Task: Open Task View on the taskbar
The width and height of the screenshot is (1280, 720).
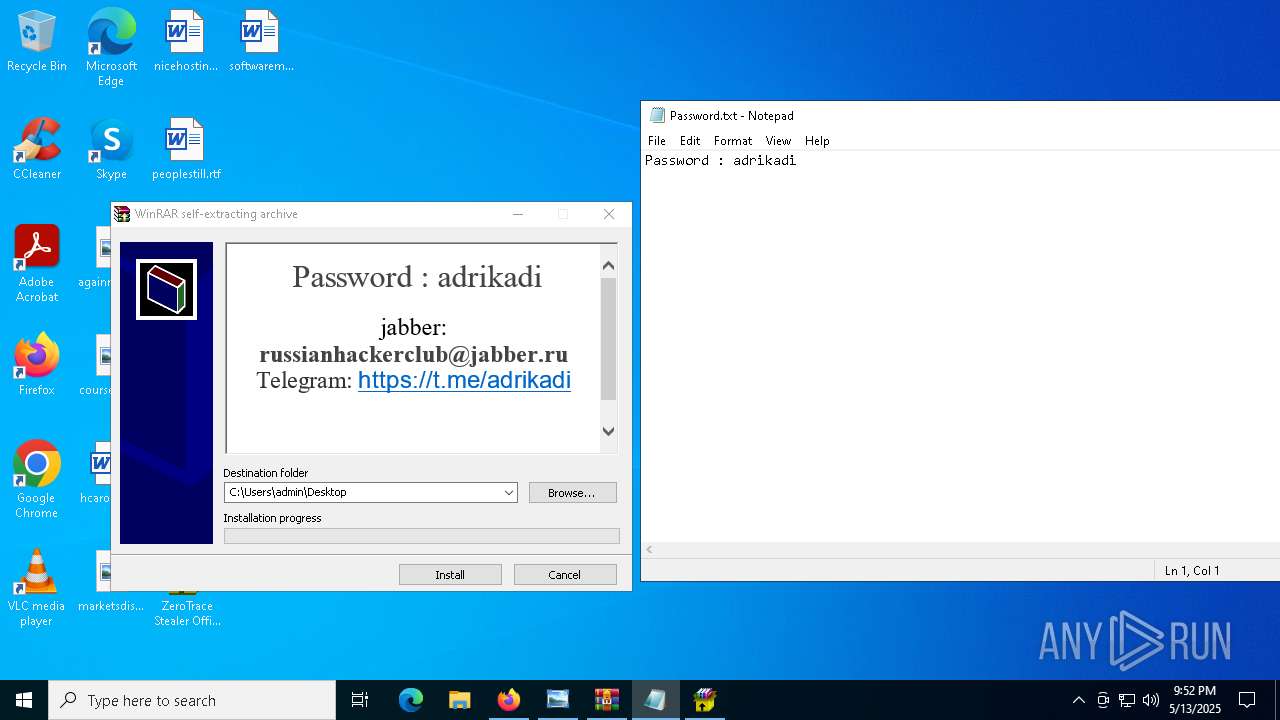Action: 360,700
